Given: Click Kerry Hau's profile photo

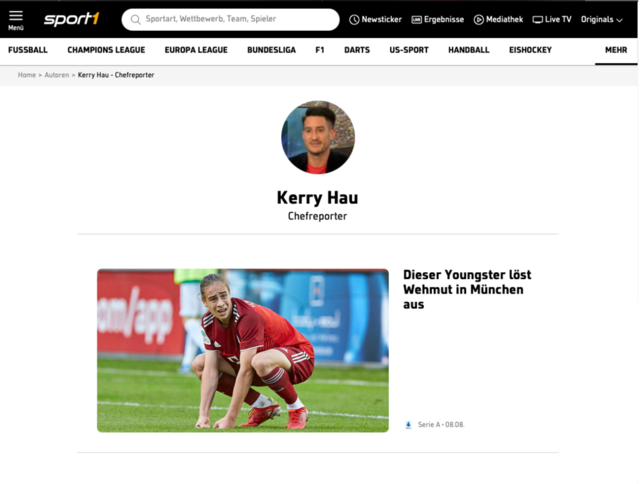Looking at the screenshot, I should click(318, 137).
